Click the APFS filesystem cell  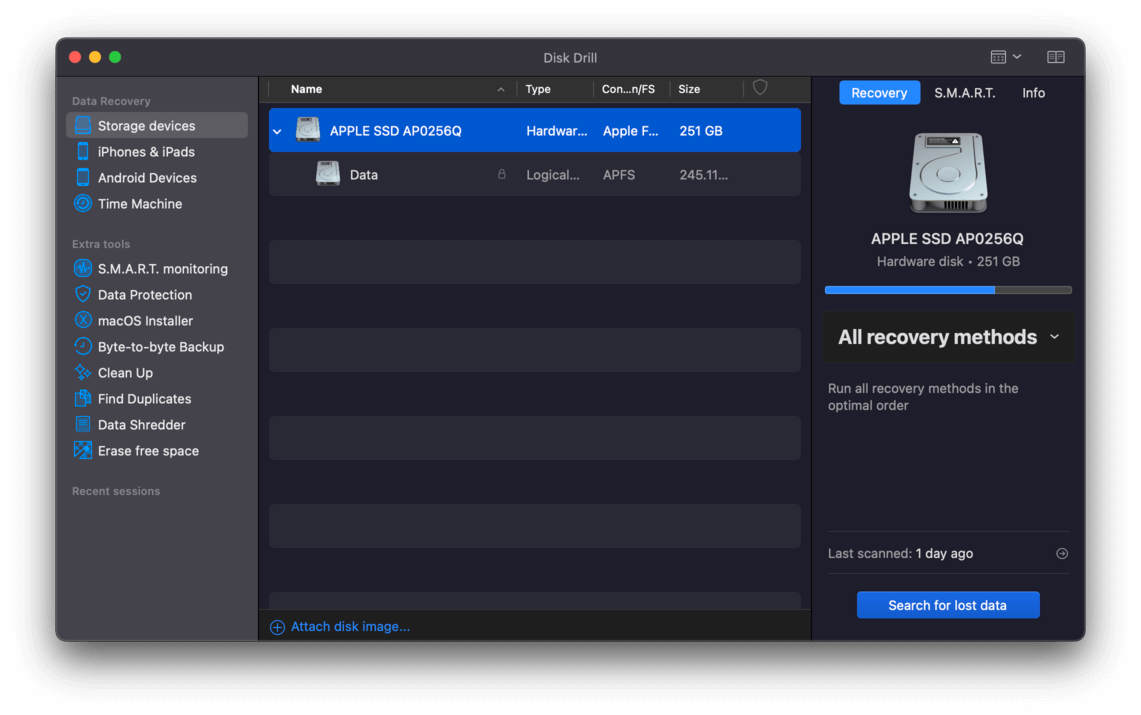click(619, 175)
